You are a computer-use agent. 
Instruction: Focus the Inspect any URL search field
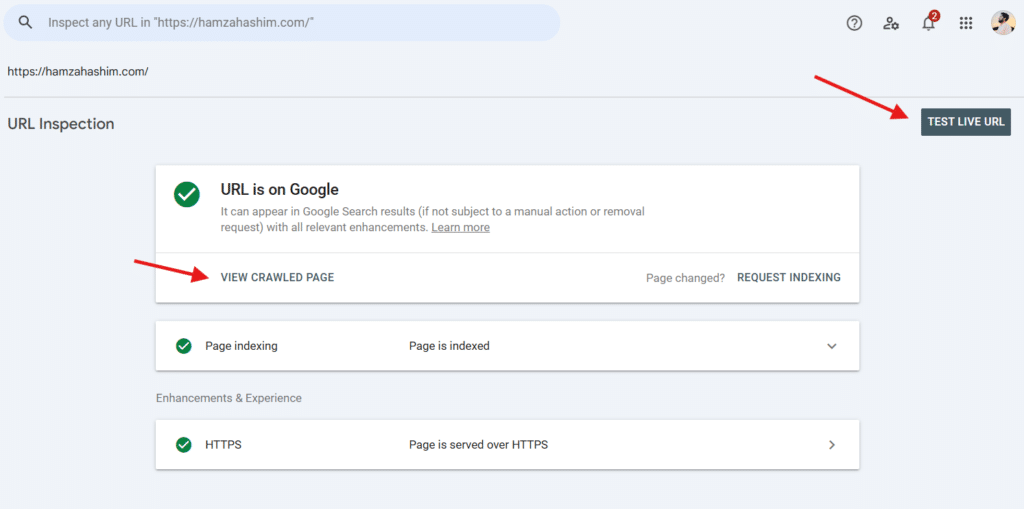tap(281, 22)
